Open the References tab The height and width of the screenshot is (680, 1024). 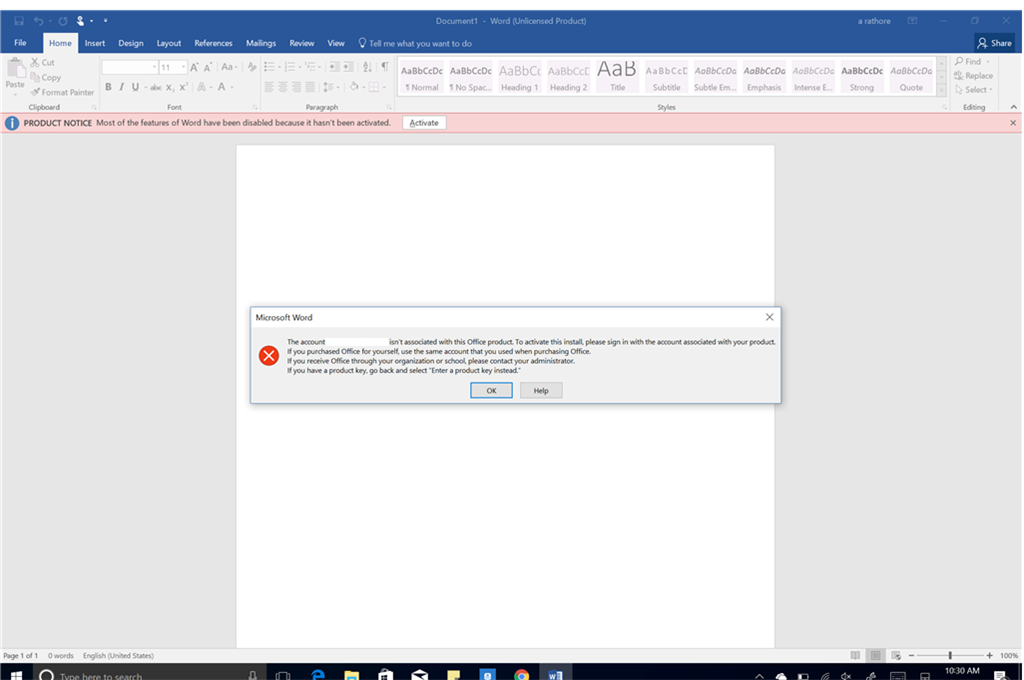click(213, 43)
